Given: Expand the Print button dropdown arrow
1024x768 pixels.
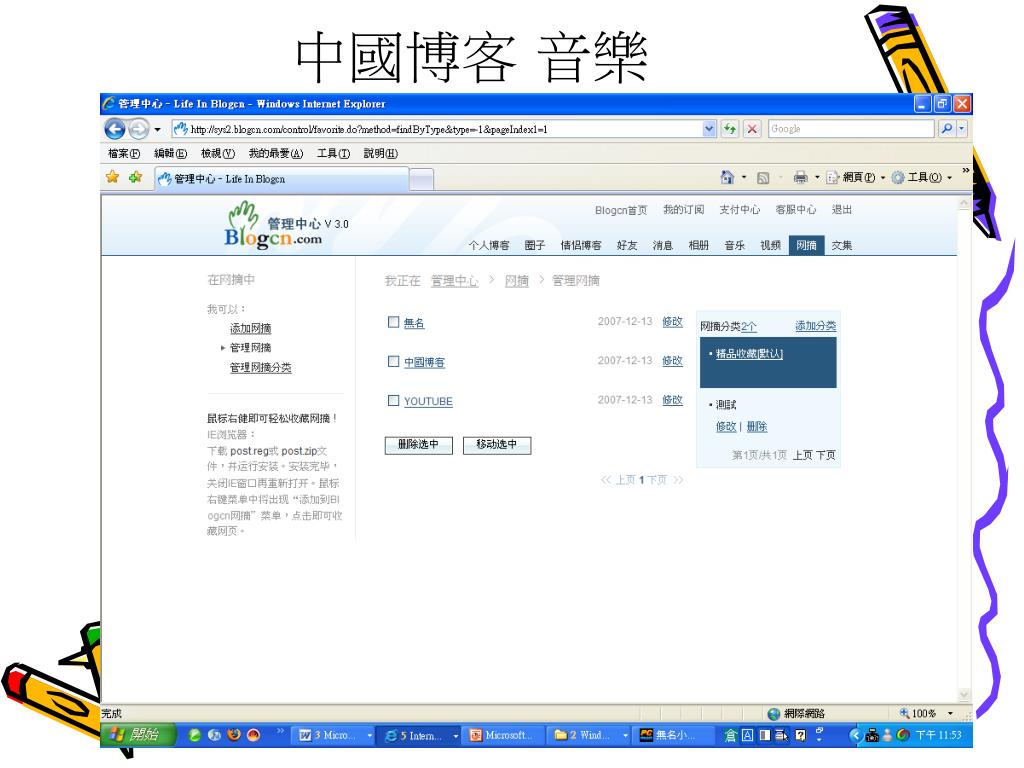Looking at the screenshot, I should point(816,177).
